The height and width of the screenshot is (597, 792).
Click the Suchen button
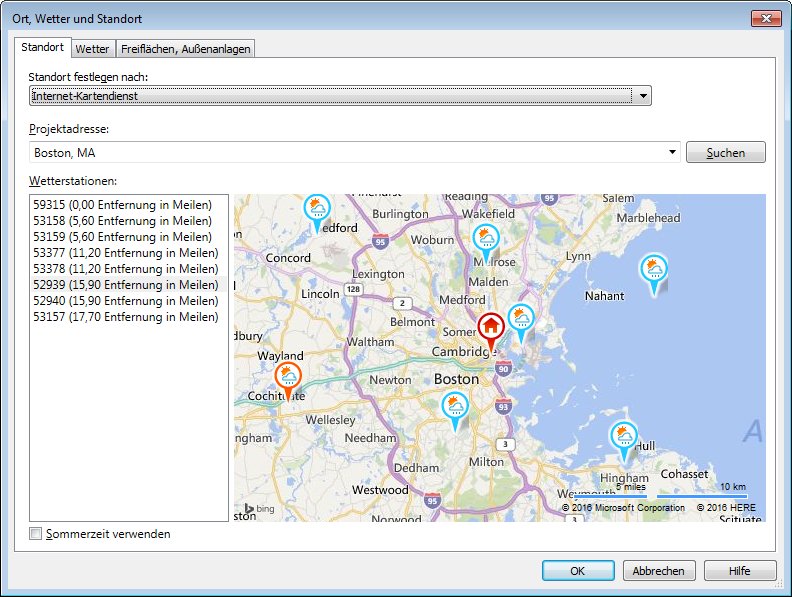[x=725, y=153]
